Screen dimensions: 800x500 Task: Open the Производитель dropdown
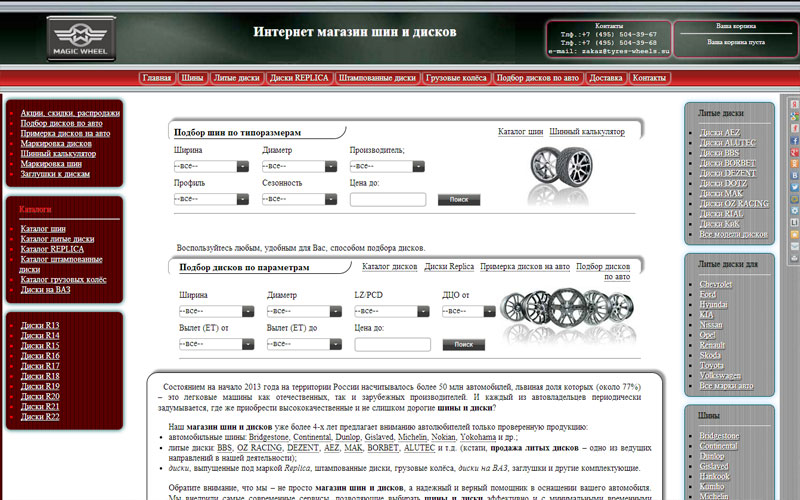coord(387,166)
